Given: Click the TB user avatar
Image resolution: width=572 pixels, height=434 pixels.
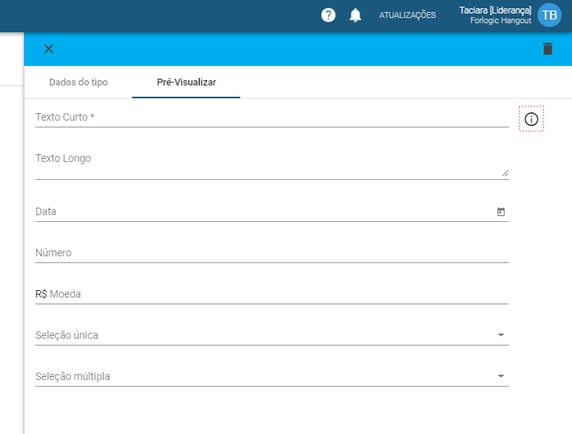Looking at the screenshot, I should (x=549, y=15).
